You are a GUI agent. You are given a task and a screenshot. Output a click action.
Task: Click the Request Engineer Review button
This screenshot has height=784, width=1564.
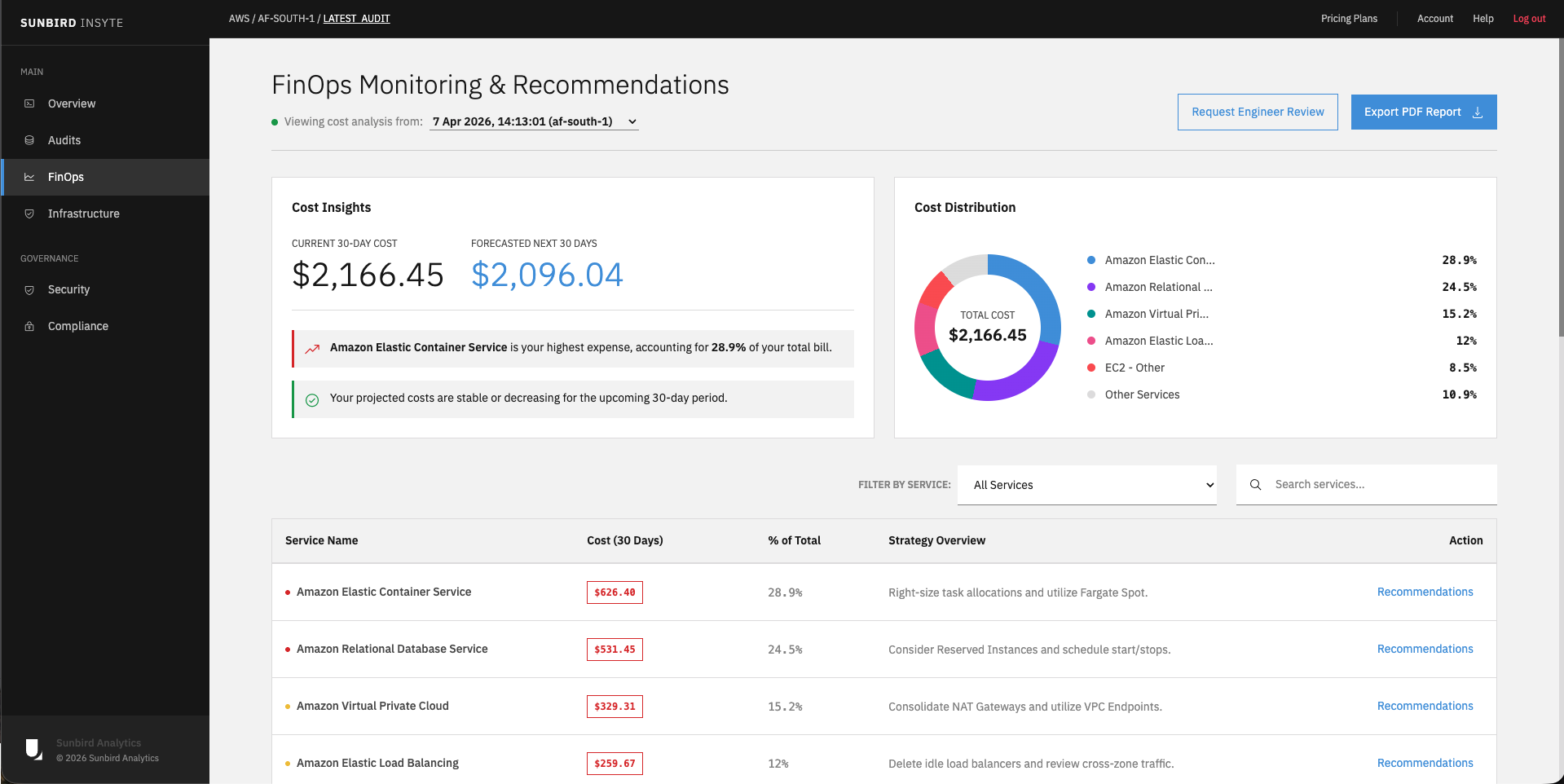(1258, 112)
